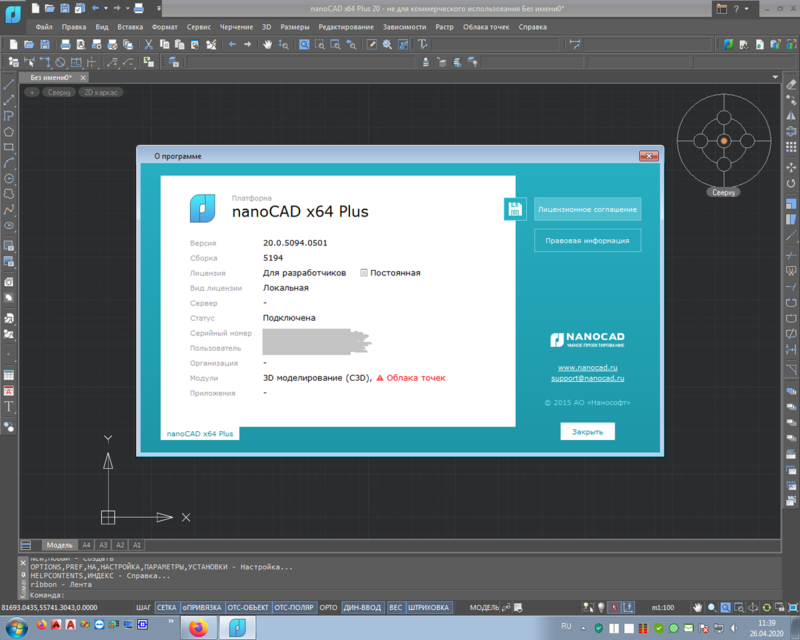Click the Cut scissors icon
Viewport: 800px width, 640px height.
click(x=148, y=45)
